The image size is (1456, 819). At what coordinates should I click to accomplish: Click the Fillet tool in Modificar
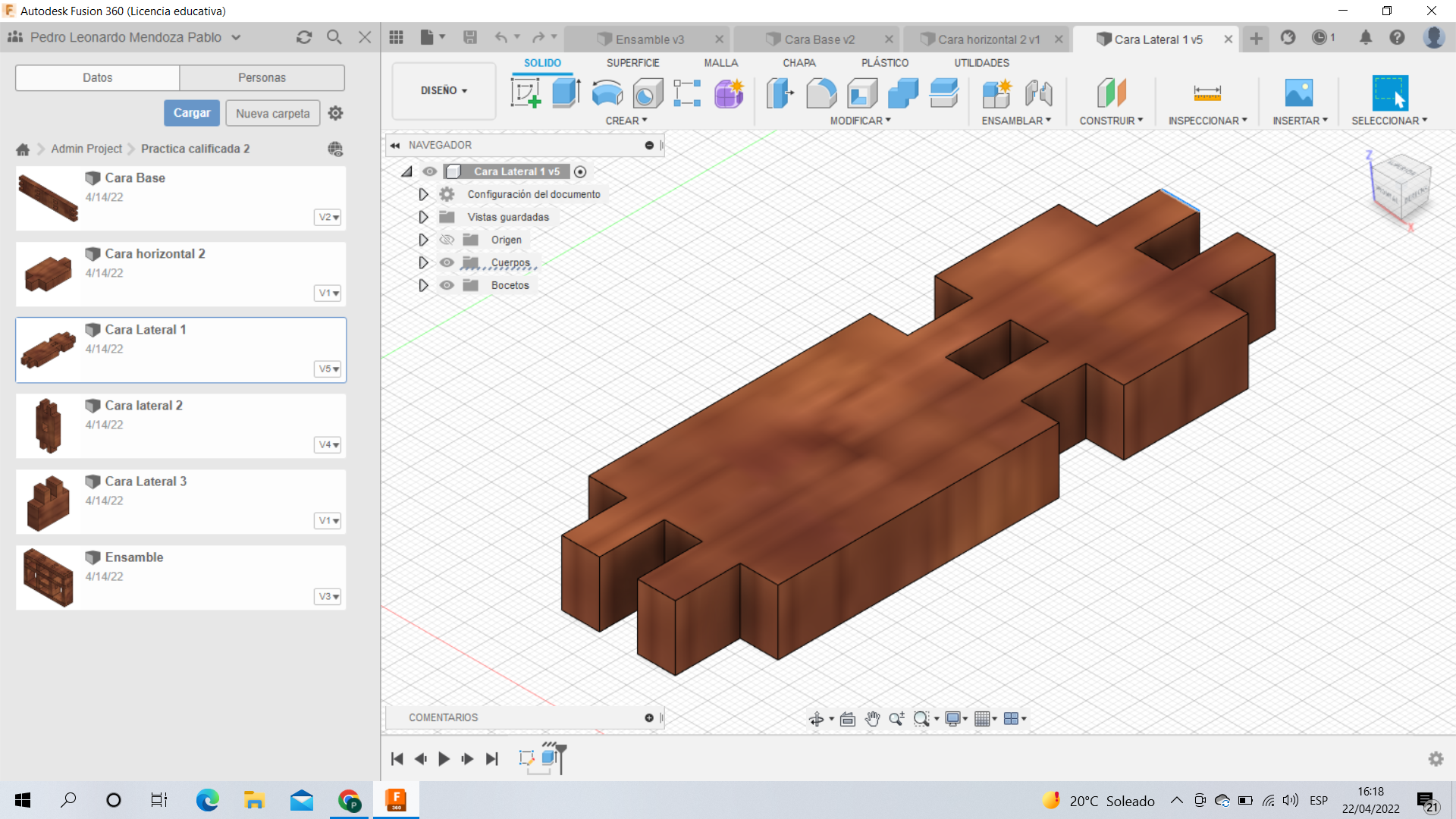[x=821, y=93]
